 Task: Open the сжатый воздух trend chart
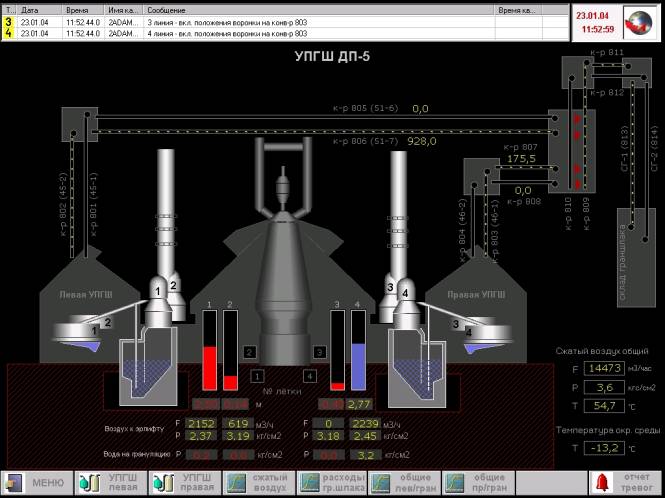(258, 483)
